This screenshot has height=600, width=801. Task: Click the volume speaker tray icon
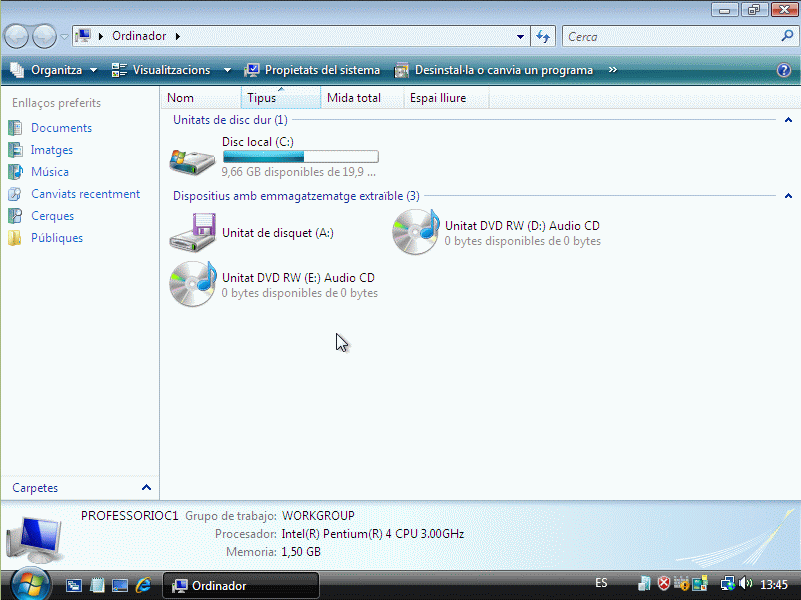[745, 584]
